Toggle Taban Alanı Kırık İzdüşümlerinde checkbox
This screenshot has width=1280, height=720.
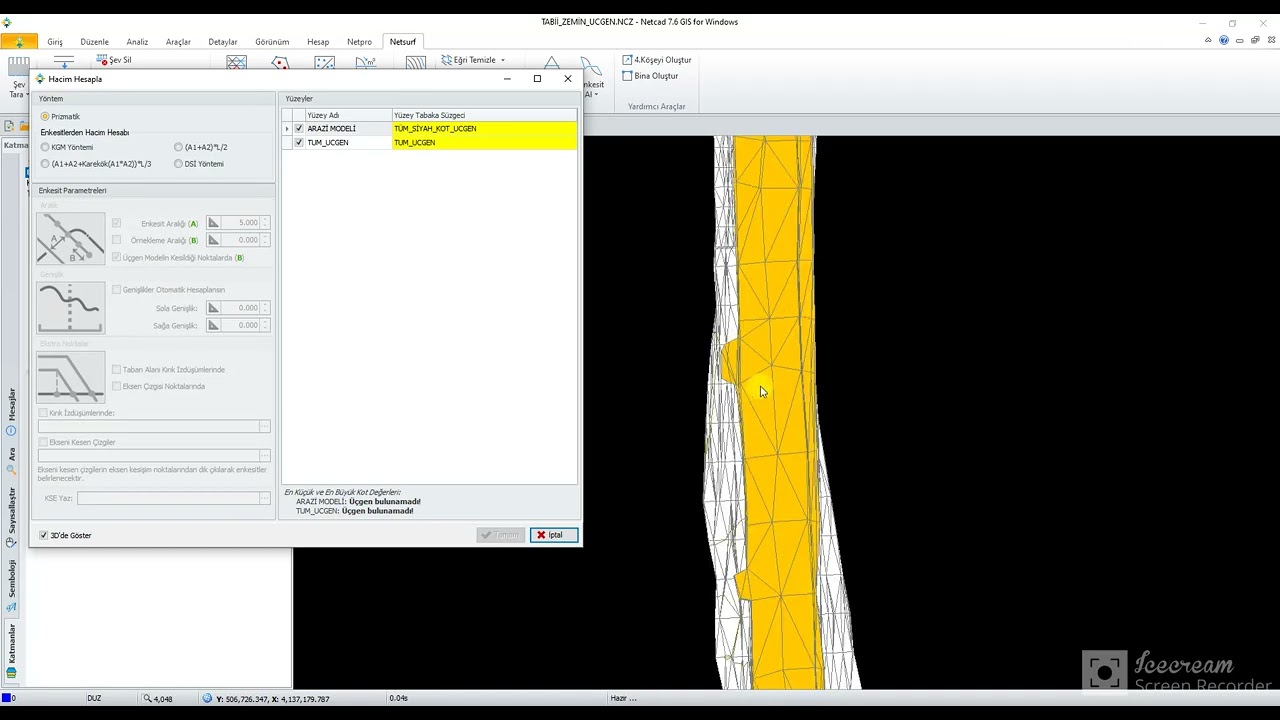[x=116, y=370]
